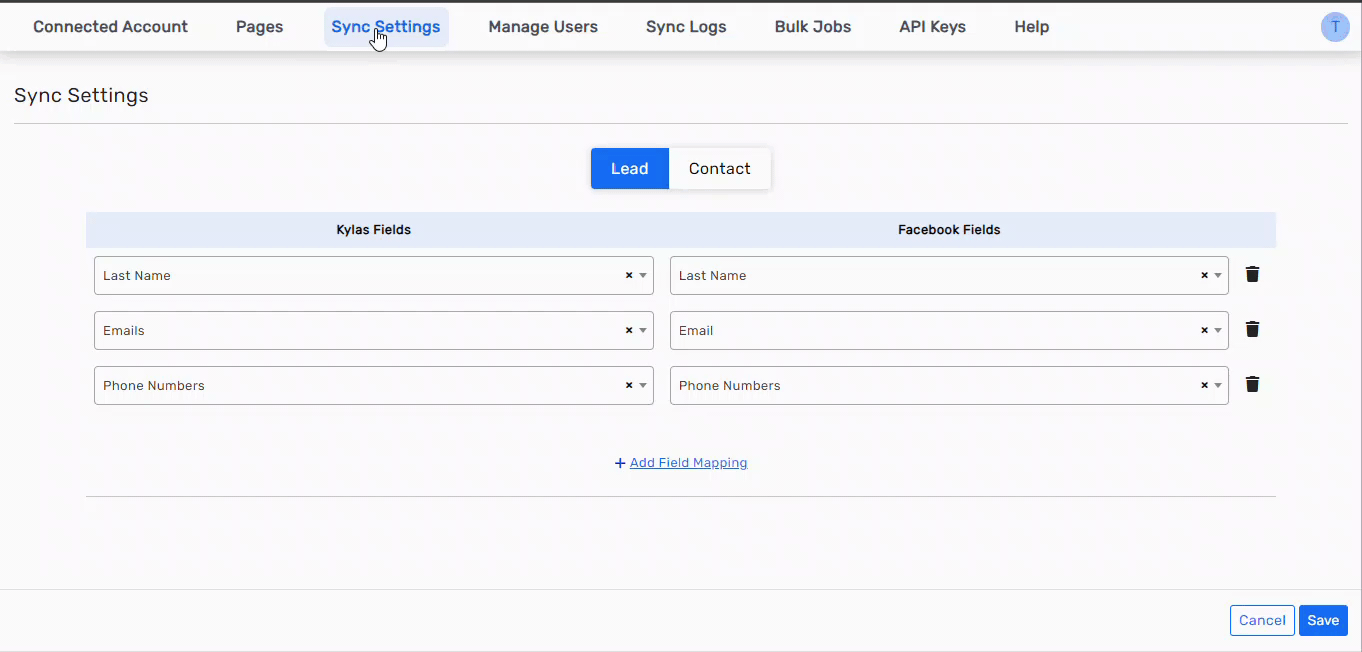Click the Facebook Fields 'Last Name' value

[713, 276]
